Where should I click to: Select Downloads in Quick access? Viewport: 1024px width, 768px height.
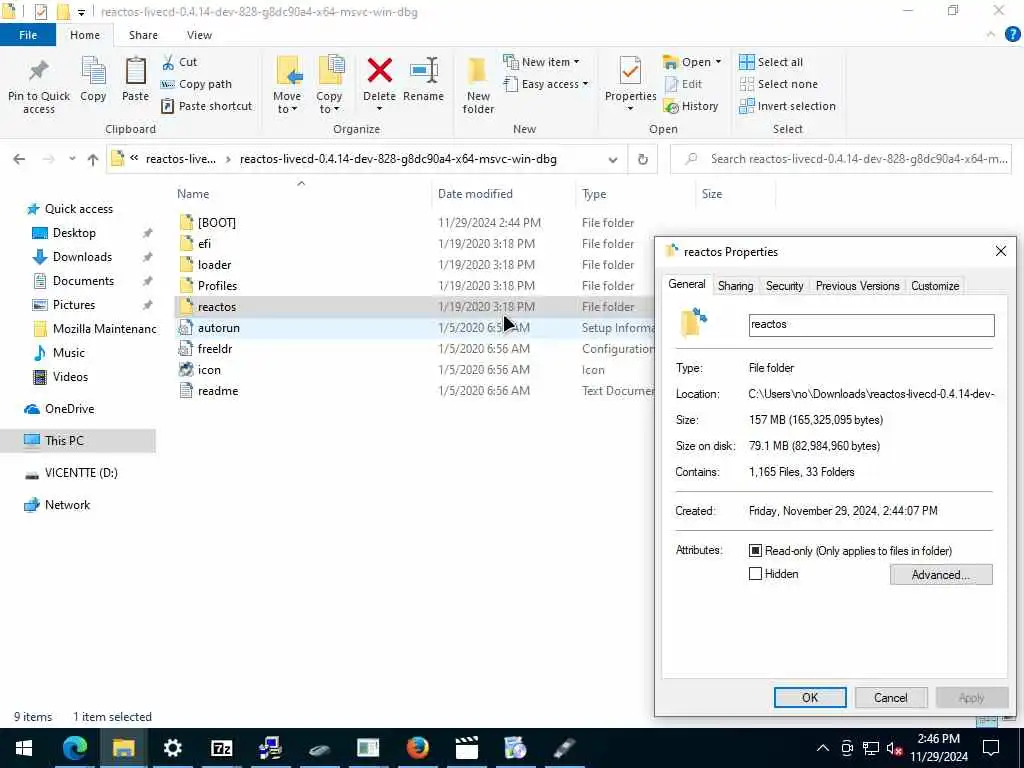coord(82,257)
